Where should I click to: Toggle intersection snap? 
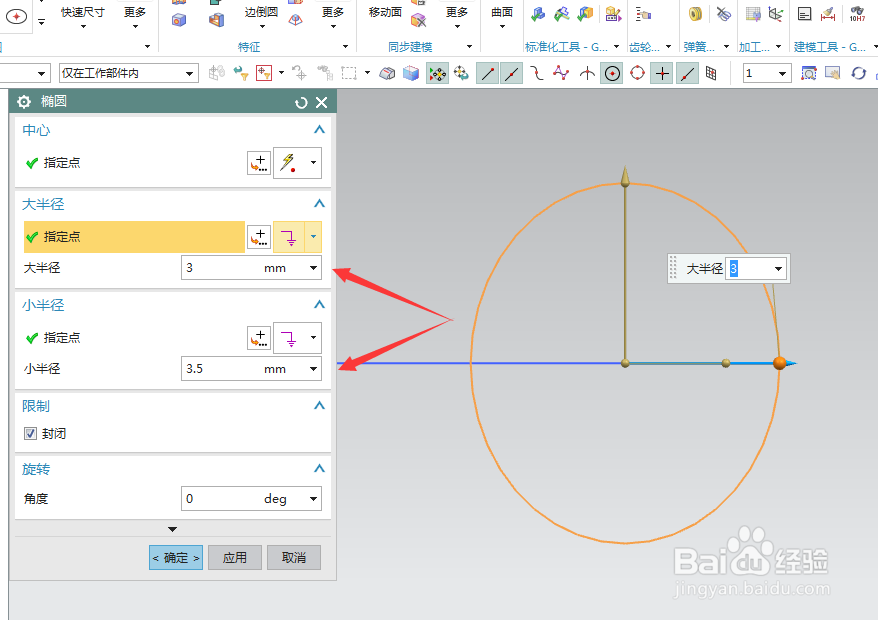coord(587,73)
